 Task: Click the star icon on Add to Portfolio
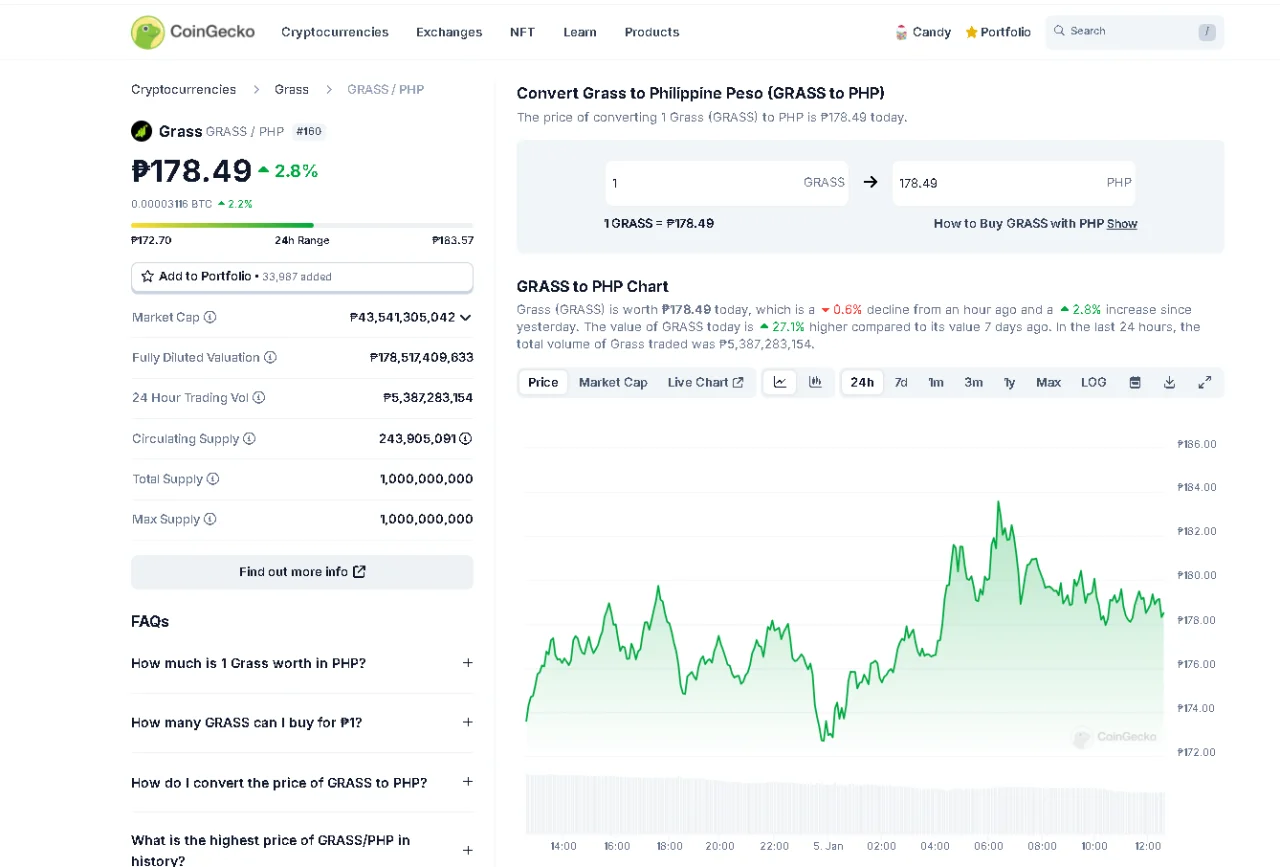147,276
